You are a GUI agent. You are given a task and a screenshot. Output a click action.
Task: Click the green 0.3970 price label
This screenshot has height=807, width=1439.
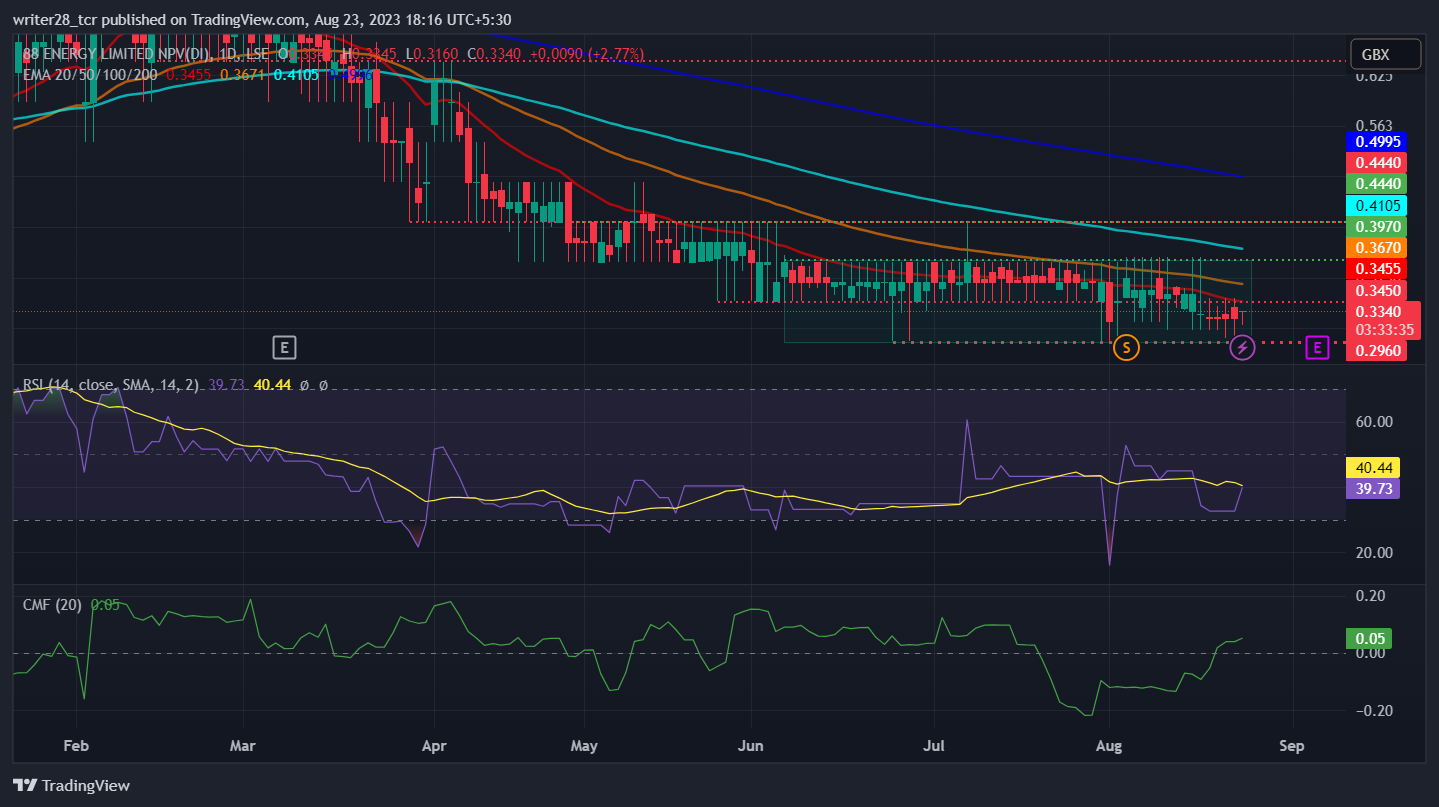(1376, 226)
